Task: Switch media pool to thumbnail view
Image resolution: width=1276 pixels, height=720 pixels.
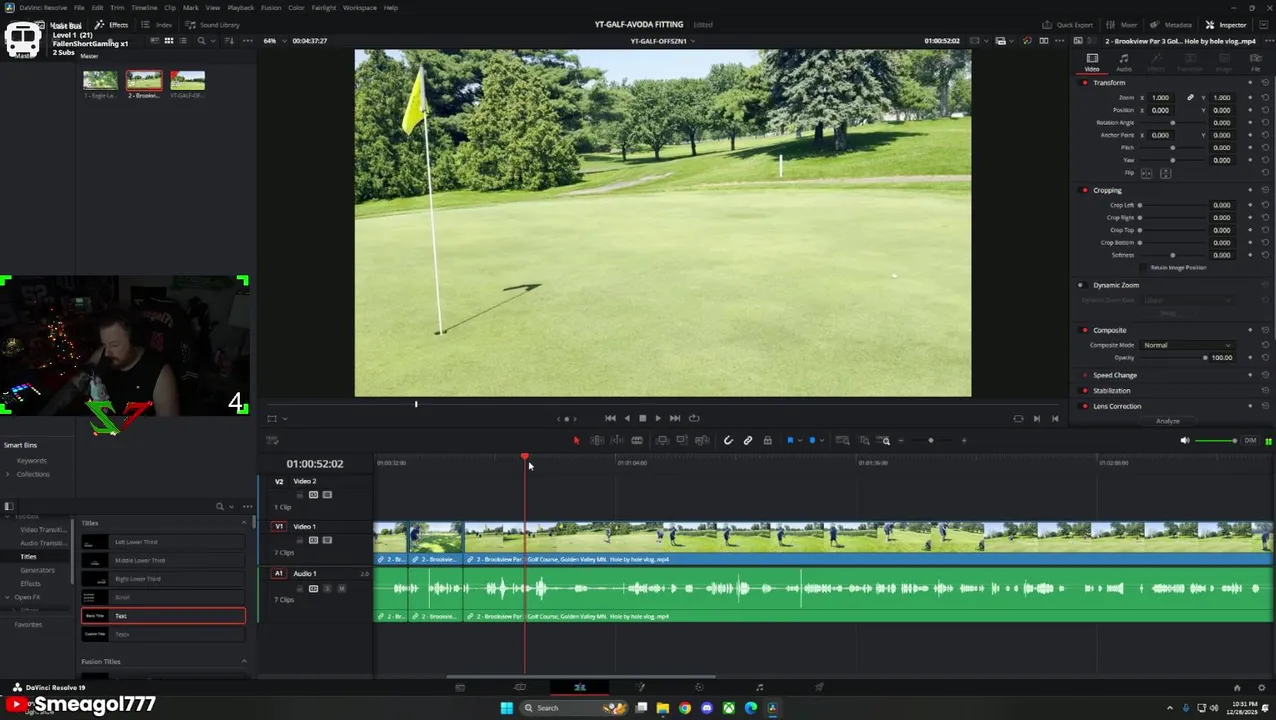Action: pyautogui.click(x=169, y=41)
